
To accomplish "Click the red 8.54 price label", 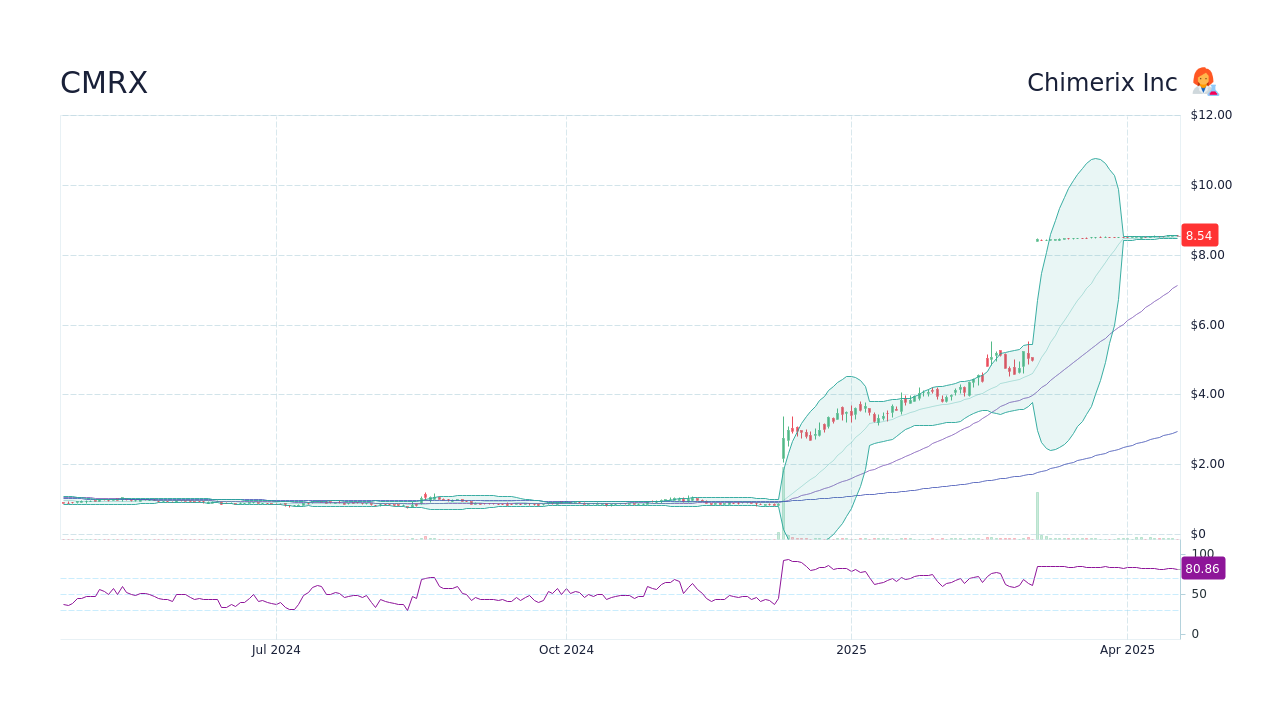I will point(1199,235).
